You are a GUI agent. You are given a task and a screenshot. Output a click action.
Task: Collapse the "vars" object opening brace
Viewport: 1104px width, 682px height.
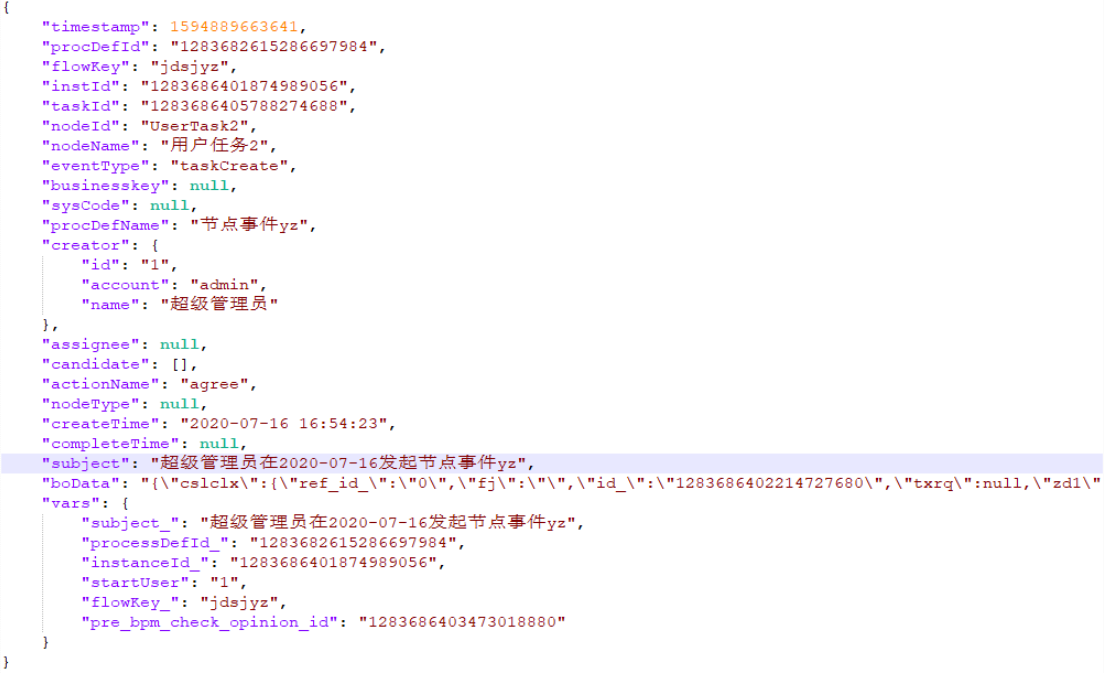coord(125,503)
